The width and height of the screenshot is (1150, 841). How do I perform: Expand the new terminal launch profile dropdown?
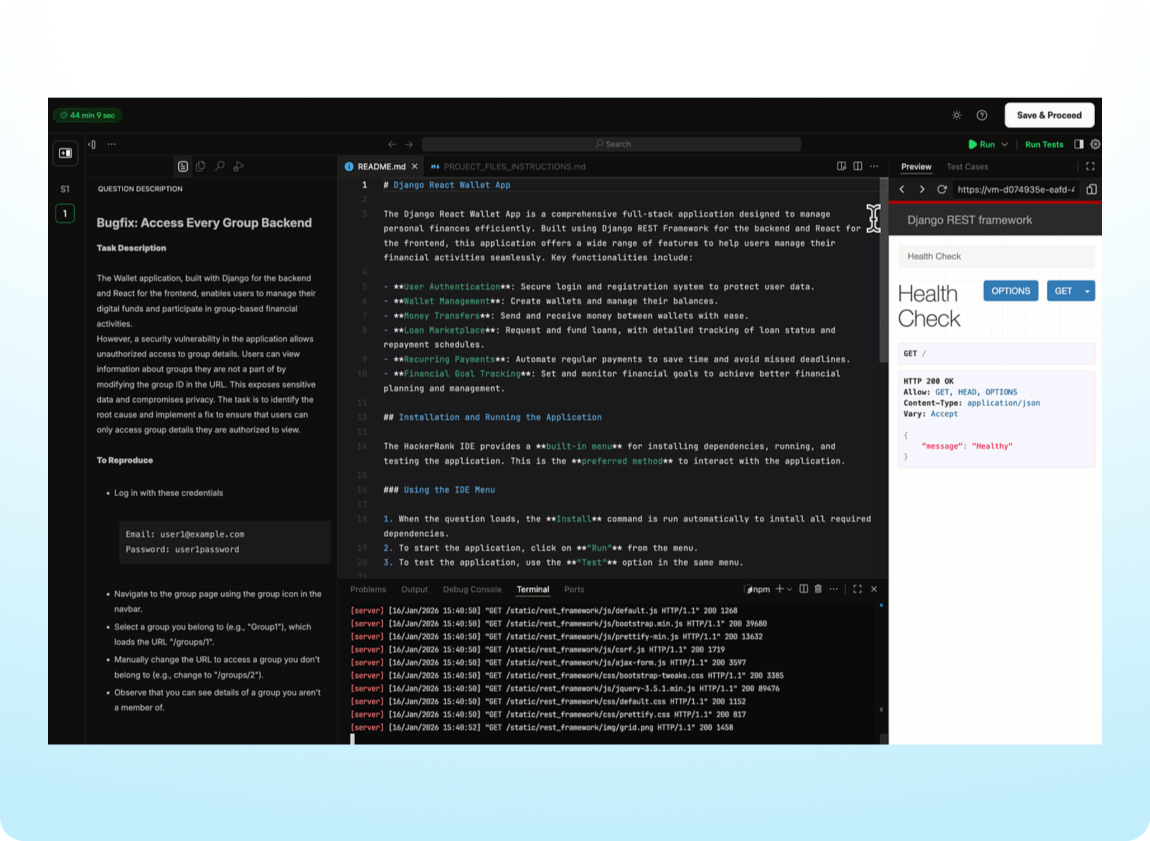point(790,590)
